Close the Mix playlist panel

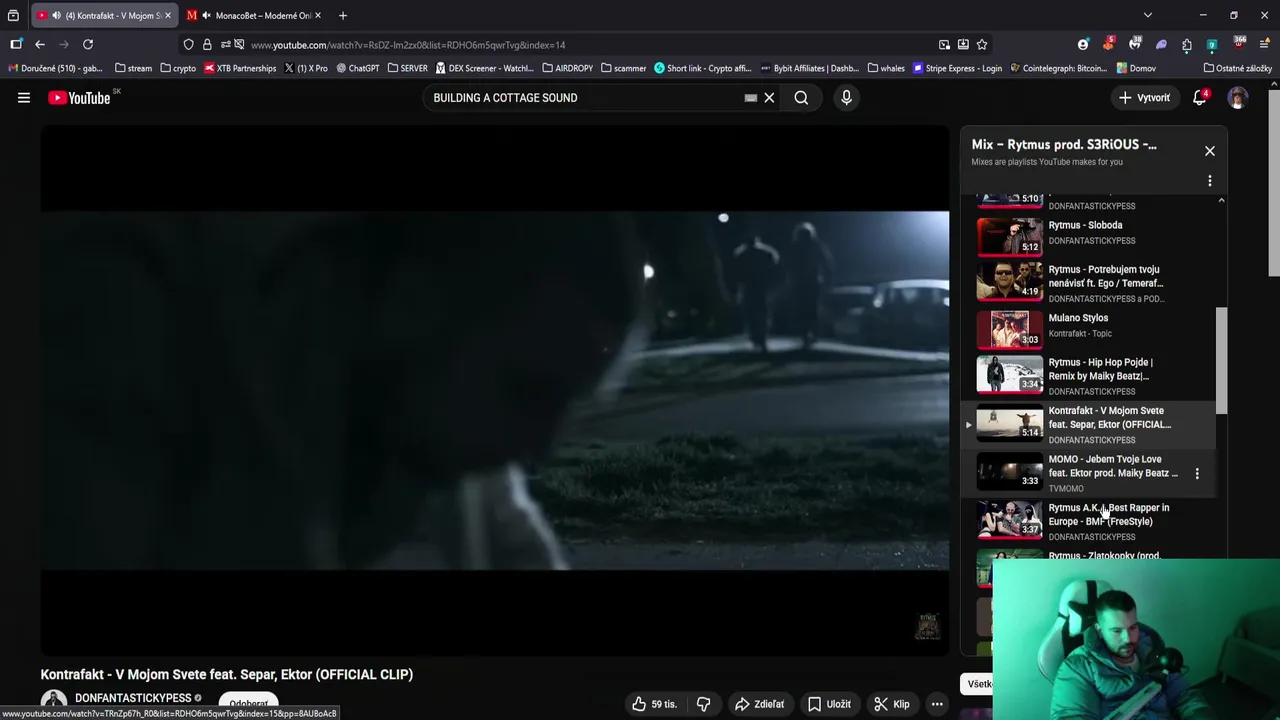click(1210, 151)
